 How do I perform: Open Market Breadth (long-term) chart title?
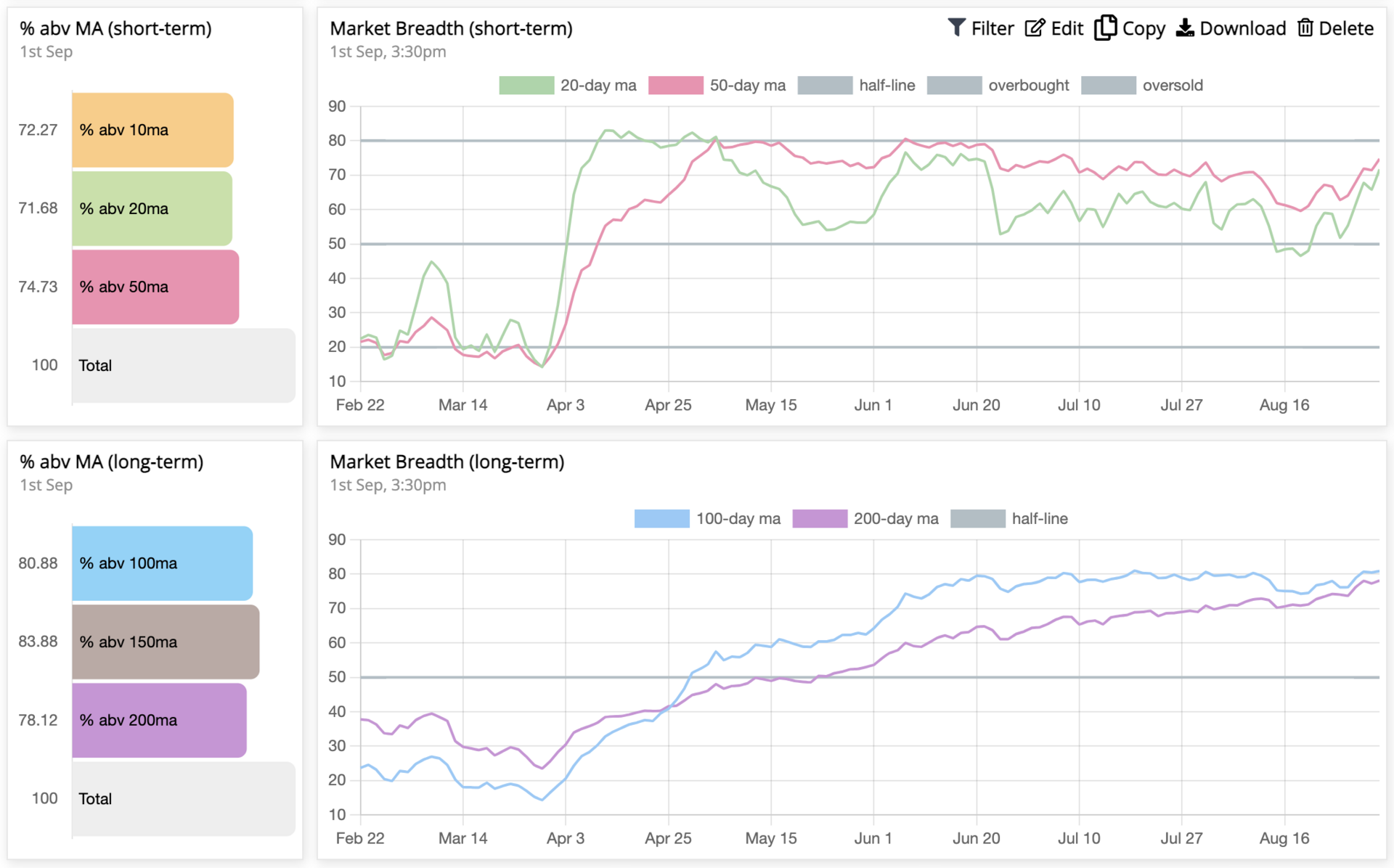[447, 462]
